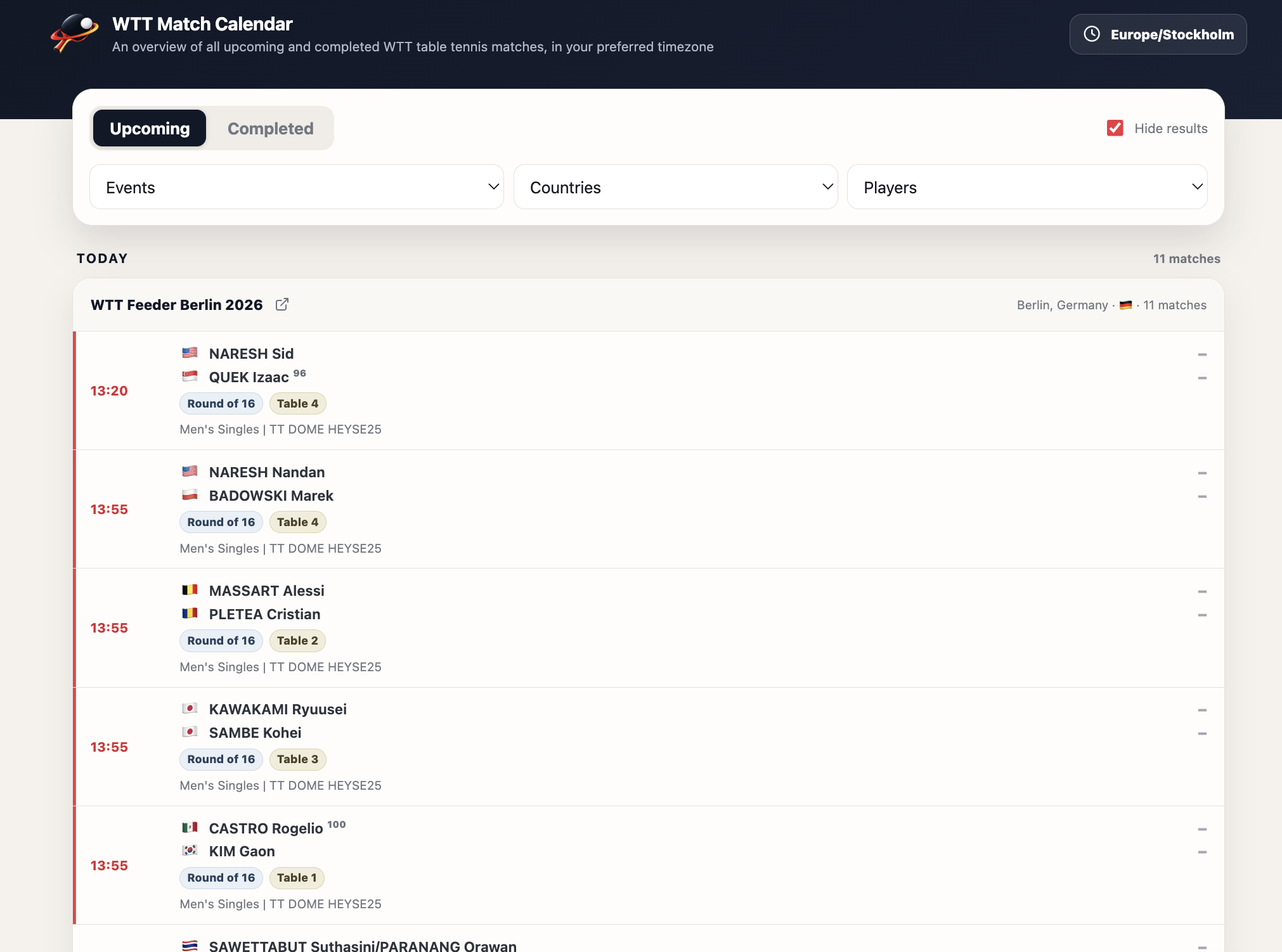
Task: Select player CASTRO Rogelio
Action: (266, 828)
